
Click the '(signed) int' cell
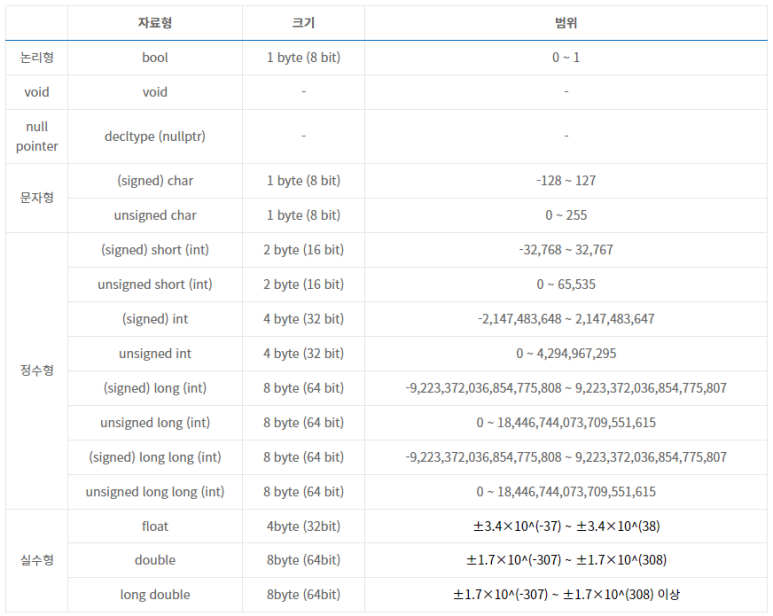coord(155,319)
